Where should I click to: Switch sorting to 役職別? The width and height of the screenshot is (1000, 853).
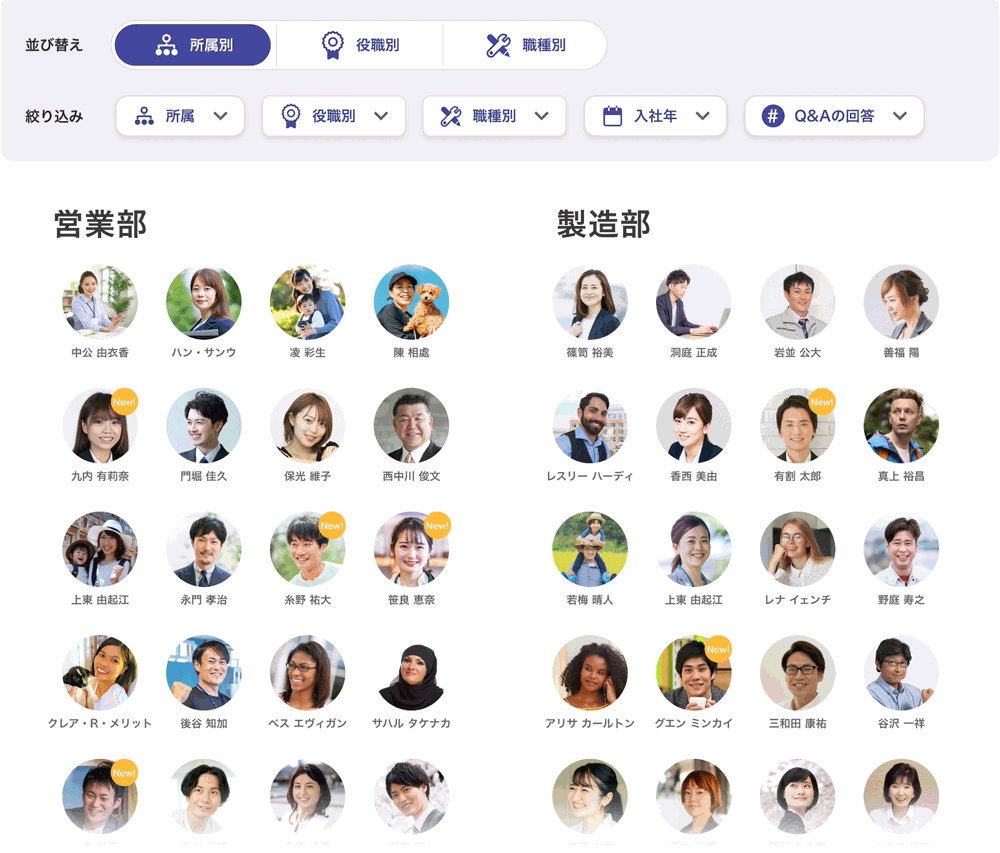tap(359, 45)
